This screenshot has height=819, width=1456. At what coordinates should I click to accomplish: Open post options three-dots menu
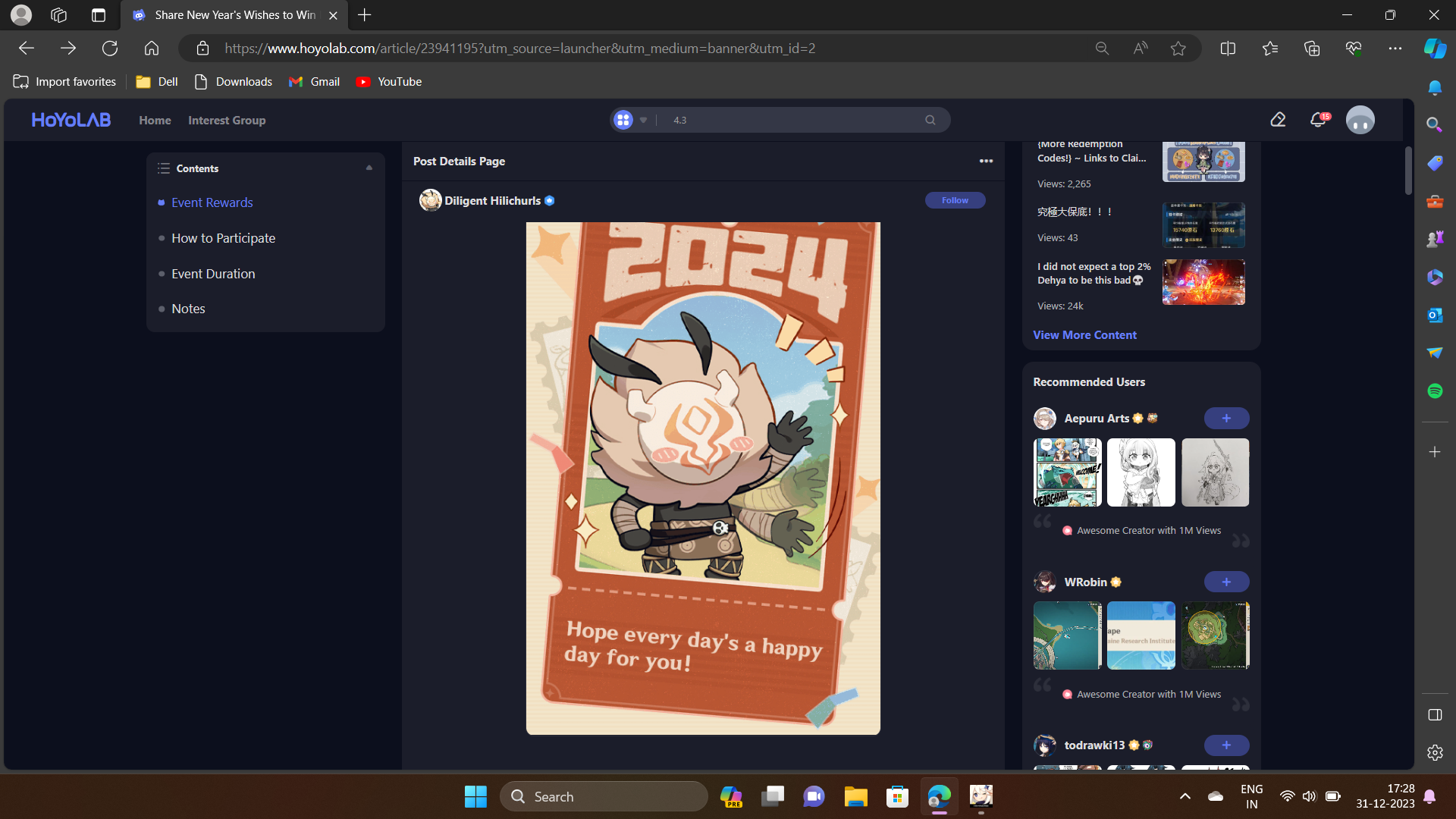click(x=986, y=161)
